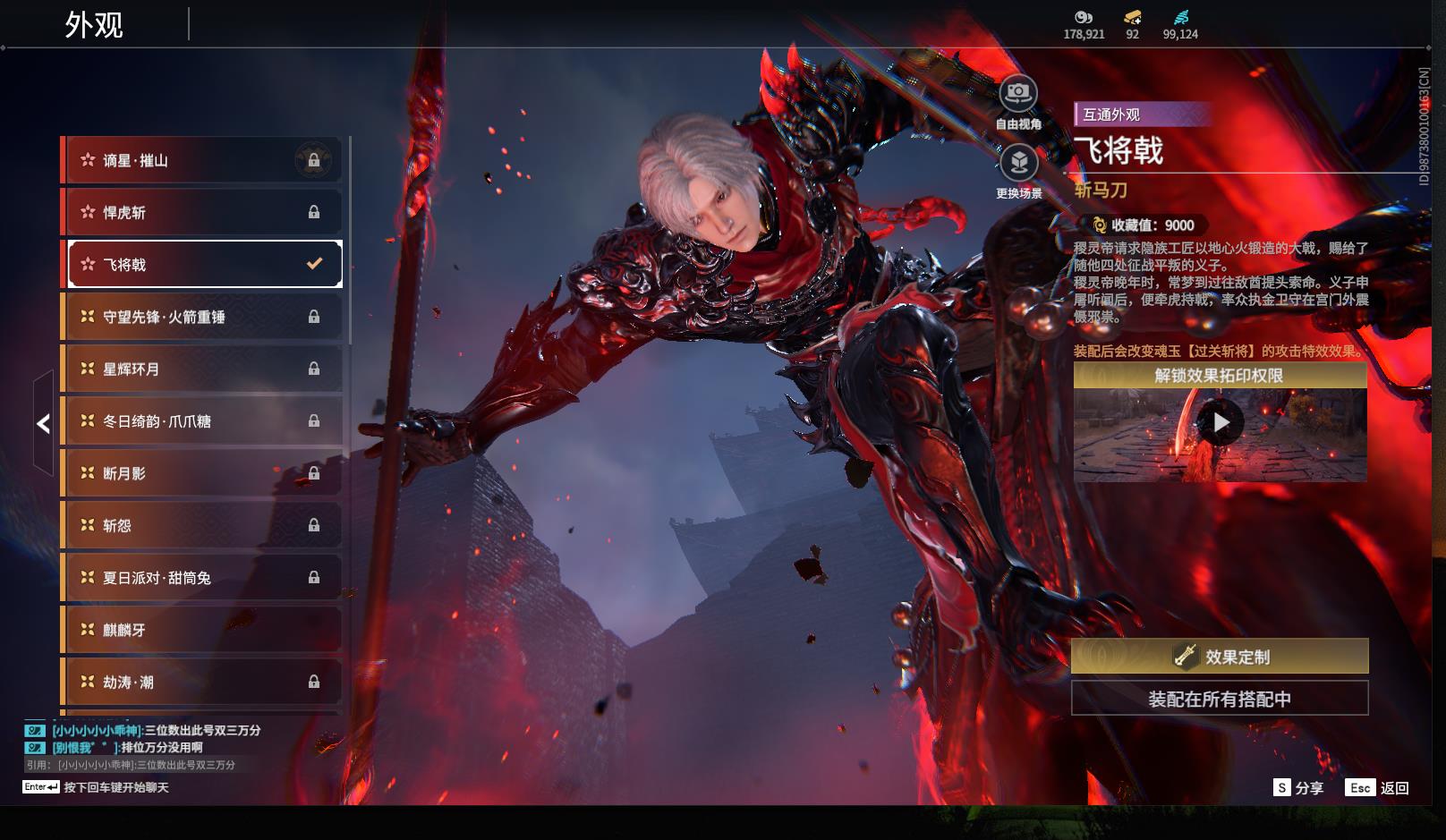Click the gold ingot currency icon
The width and height of the screenshot is (1446, 840).
(x=1132, y=17)
